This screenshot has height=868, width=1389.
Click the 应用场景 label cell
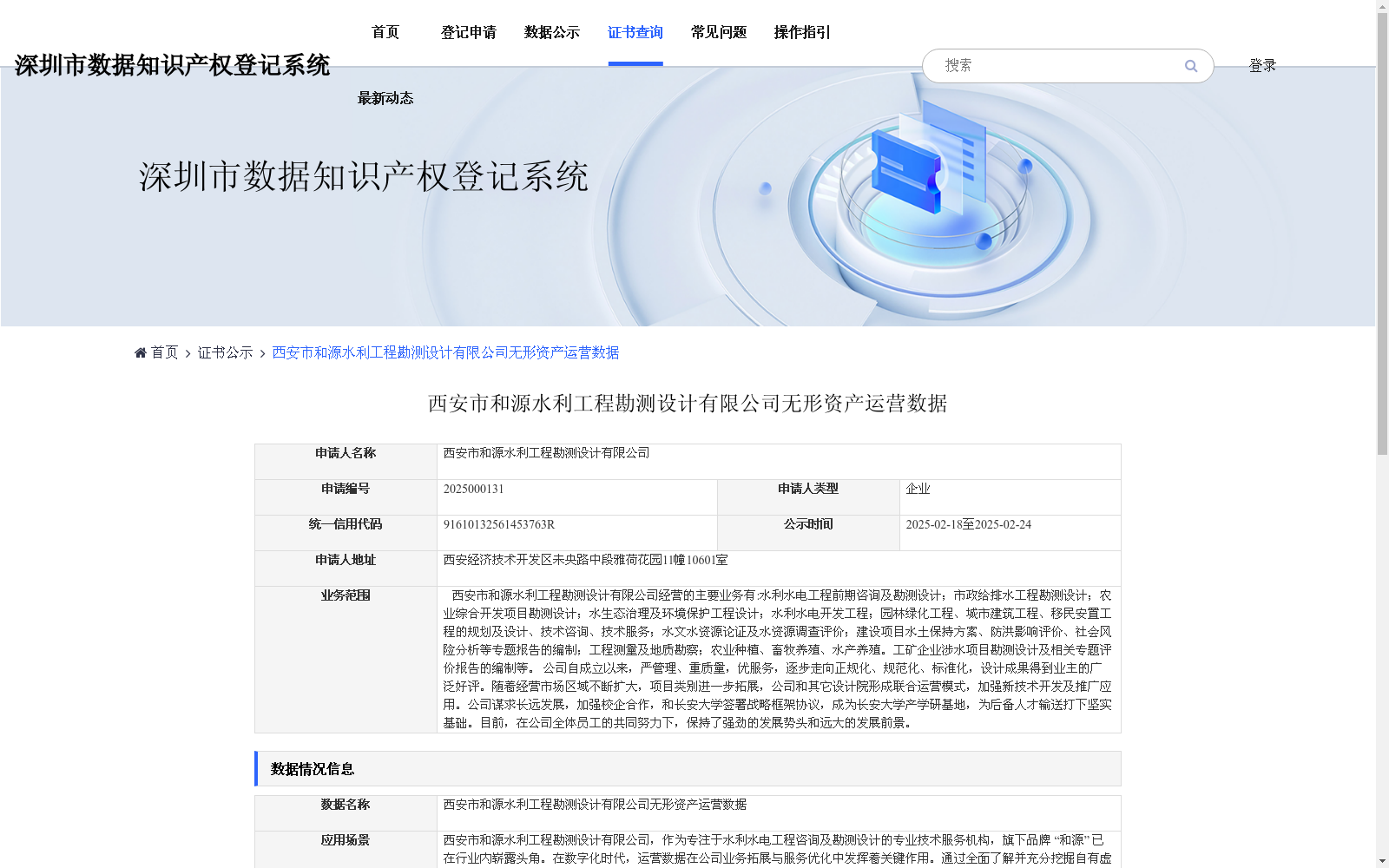pyautogui.click(x=346, y=850)
